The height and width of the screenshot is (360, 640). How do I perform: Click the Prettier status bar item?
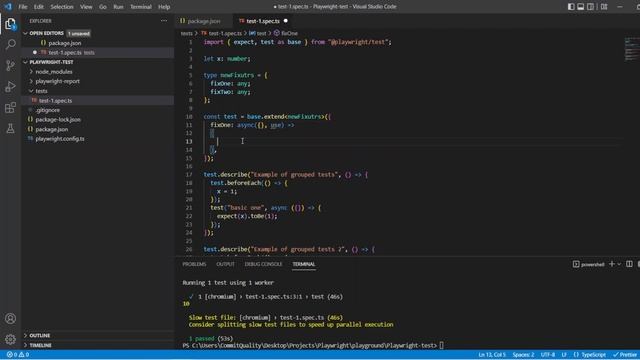click(x=625, y=355)
